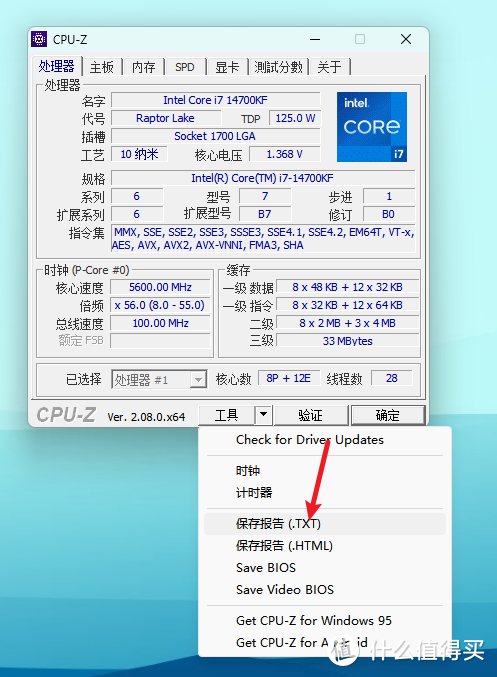
Task: Click the 工具 button
Action: tap(227, 415)
